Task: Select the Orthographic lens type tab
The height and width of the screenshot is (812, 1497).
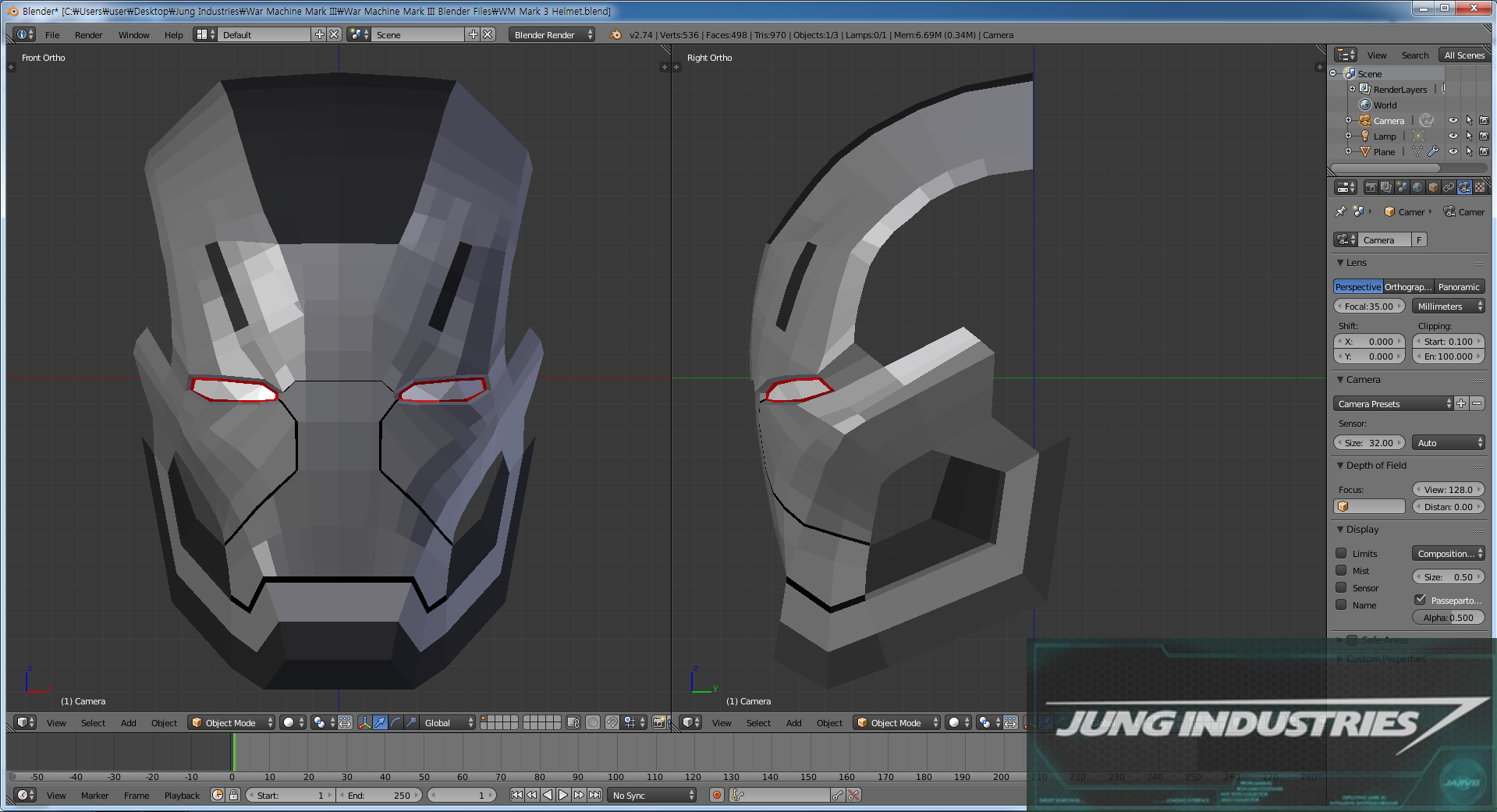Action: click(x=1408, y=286)
